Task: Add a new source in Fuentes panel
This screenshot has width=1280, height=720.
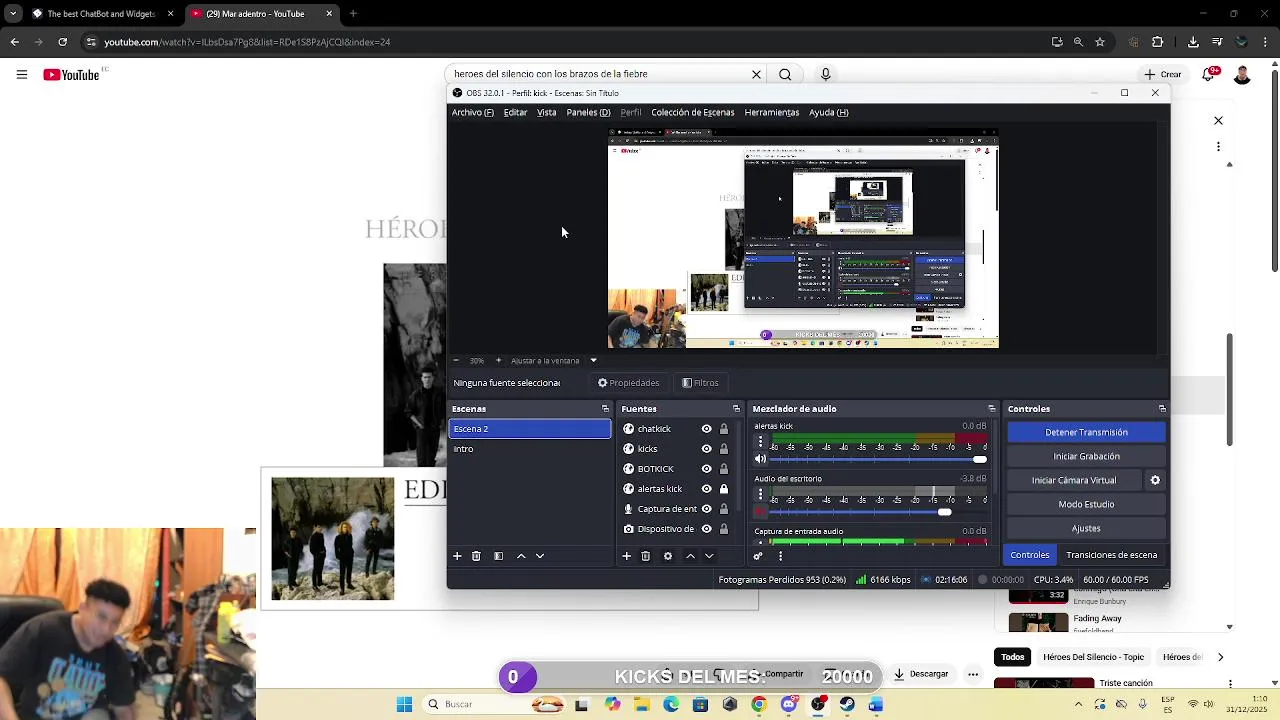Action: (x=627, y=556)
